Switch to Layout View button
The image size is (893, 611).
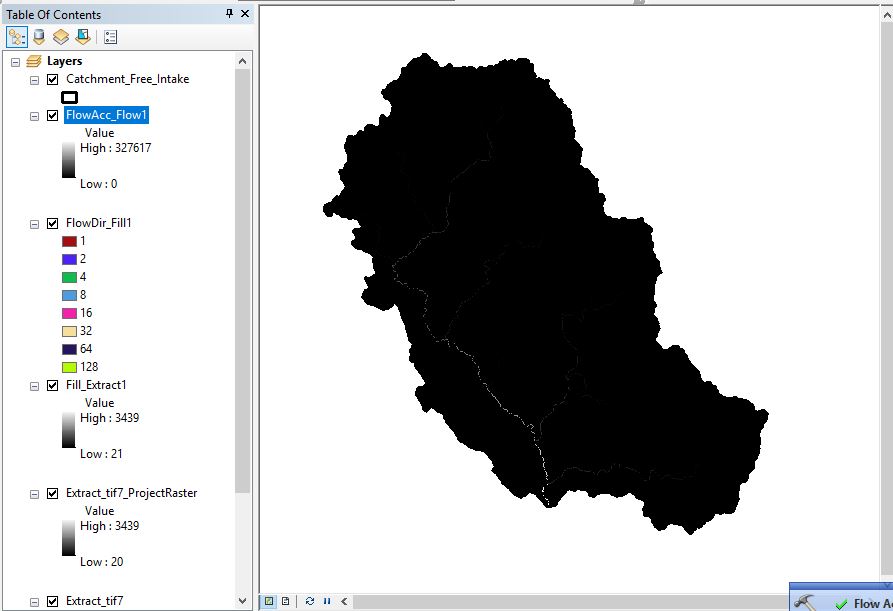[286, 601]
